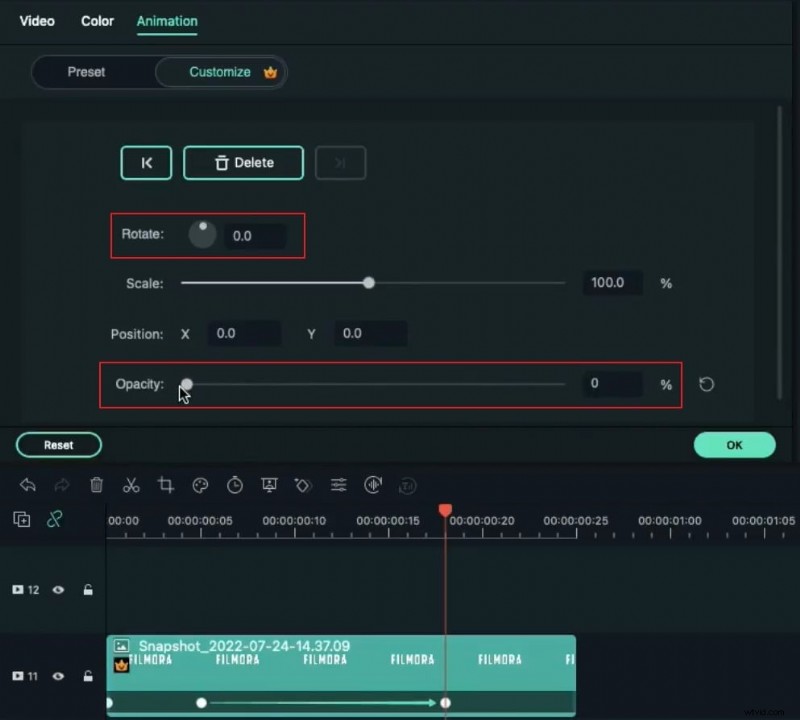Open the color palette tool
The height and width of the screenshot is (720, 800).
click(200, 485)
